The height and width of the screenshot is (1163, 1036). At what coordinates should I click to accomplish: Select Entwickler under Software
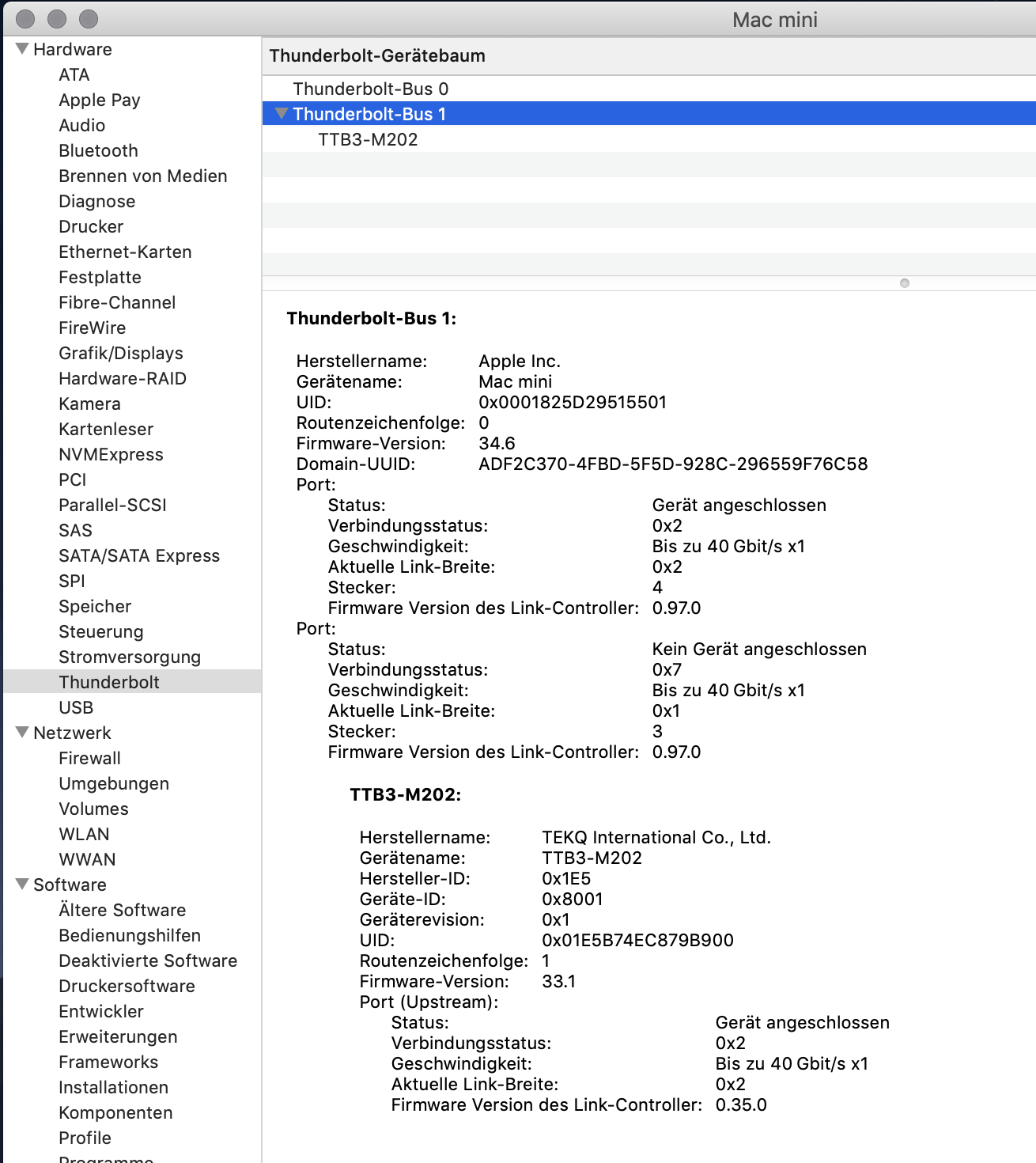pyautogui.click(x=101, y=1011)
